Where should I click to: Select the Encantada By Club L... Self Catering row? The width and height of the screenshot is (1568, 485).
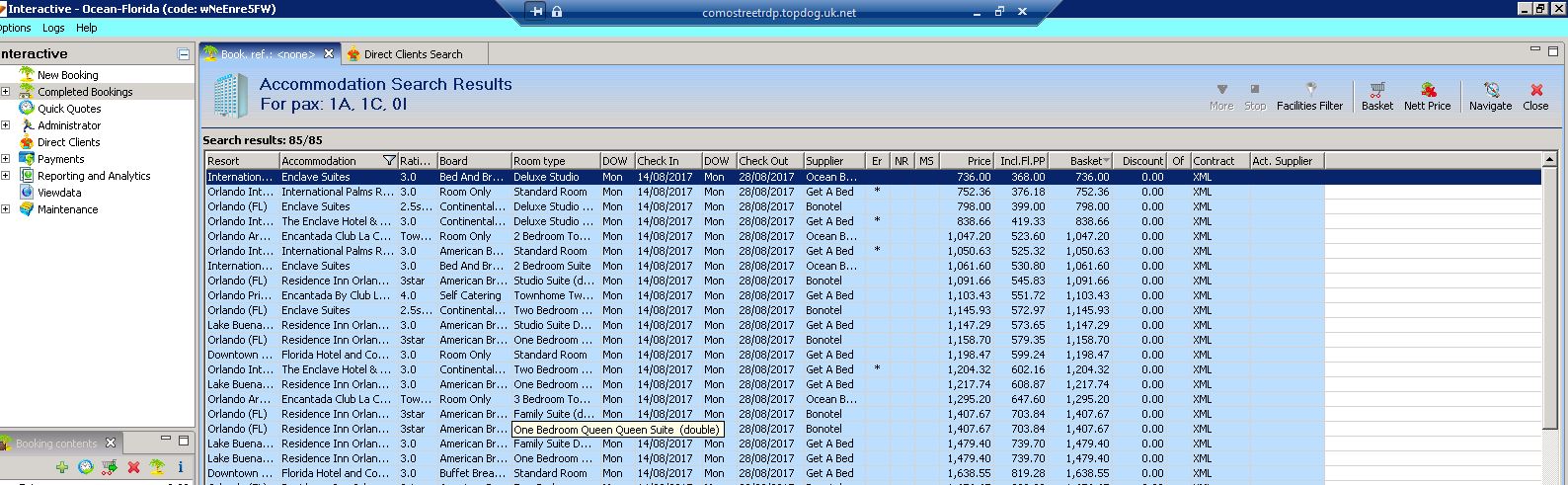[765, 295]
